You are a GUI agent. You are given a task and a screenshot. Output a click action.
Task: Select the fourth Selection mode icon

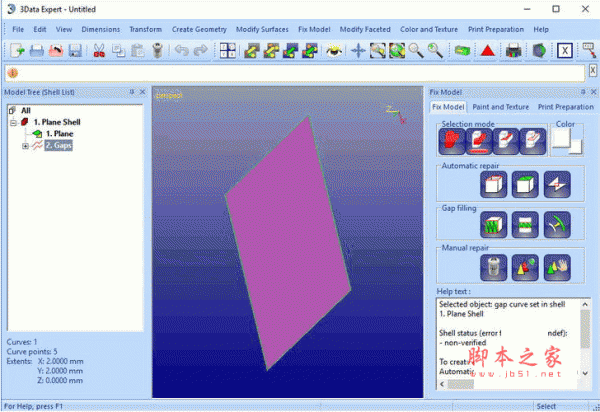(x=533, y=141)
